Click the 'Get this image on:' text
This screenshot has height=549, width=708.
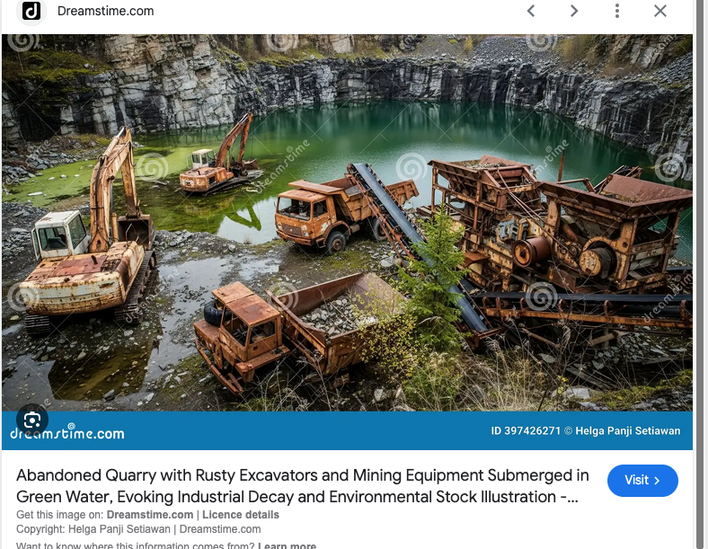pos(60,515)
